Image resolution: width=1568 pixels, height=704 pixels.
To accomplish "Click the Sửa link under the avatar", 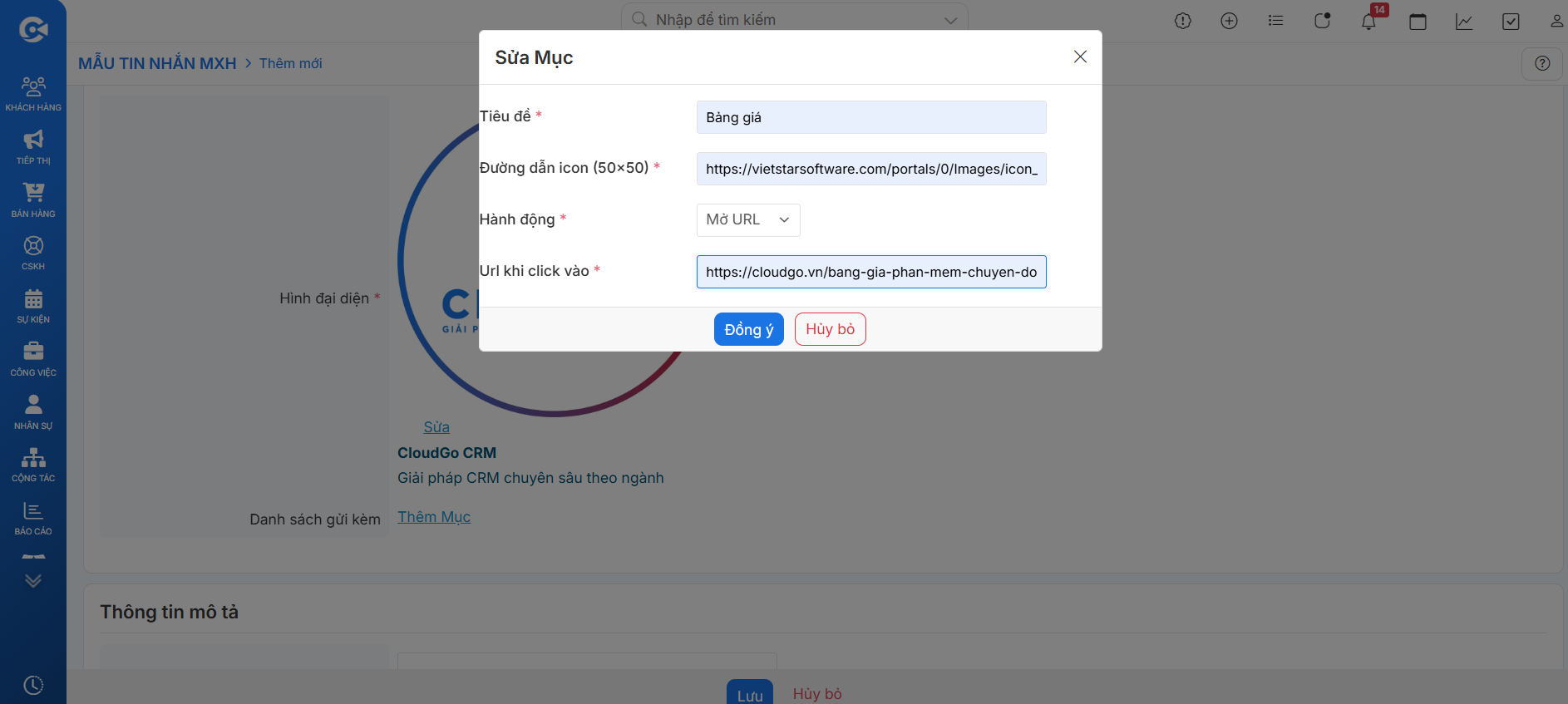I will [x=436, y=427].
